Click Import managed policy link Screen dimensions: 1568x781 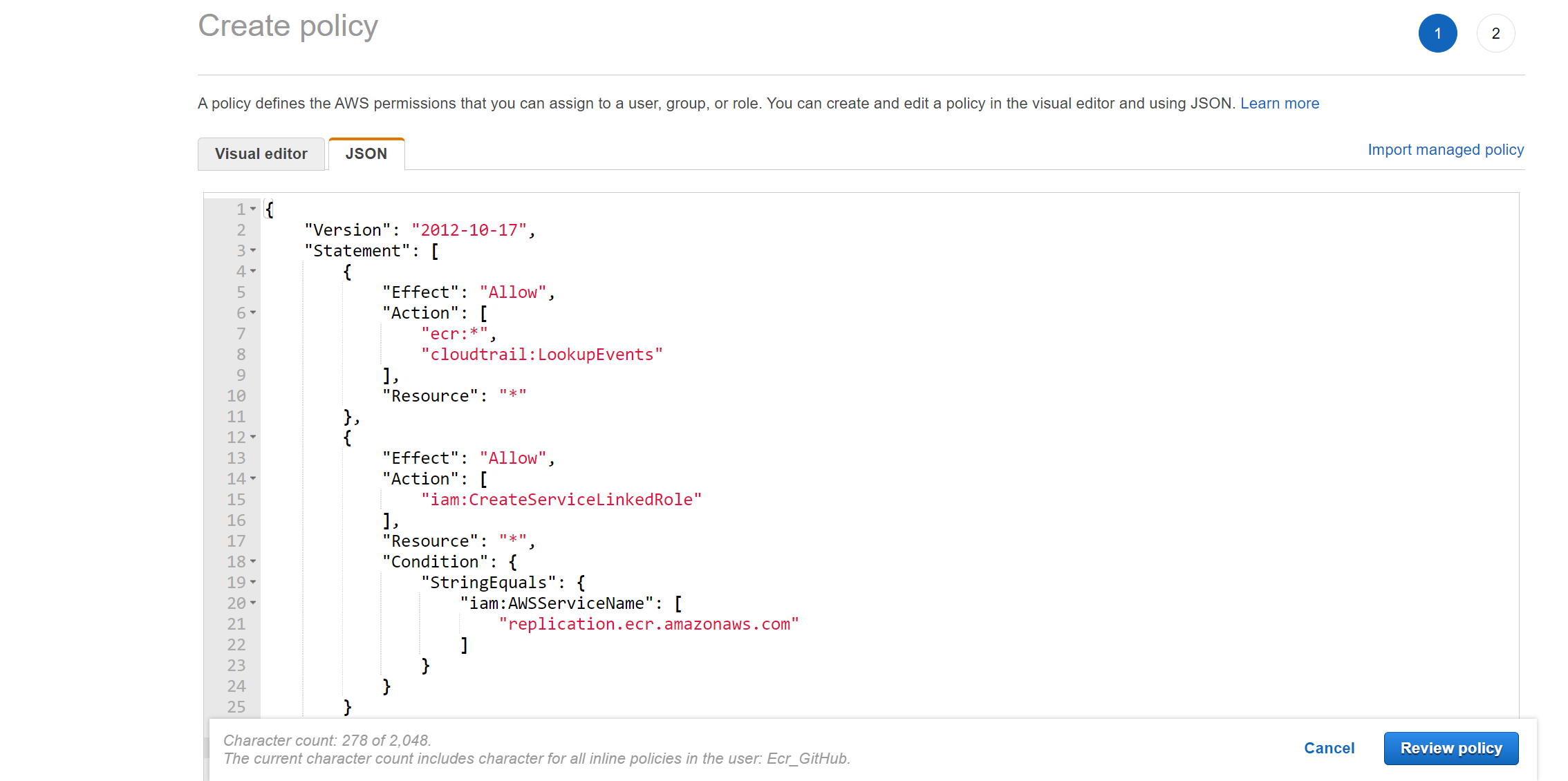point(1445,149)
